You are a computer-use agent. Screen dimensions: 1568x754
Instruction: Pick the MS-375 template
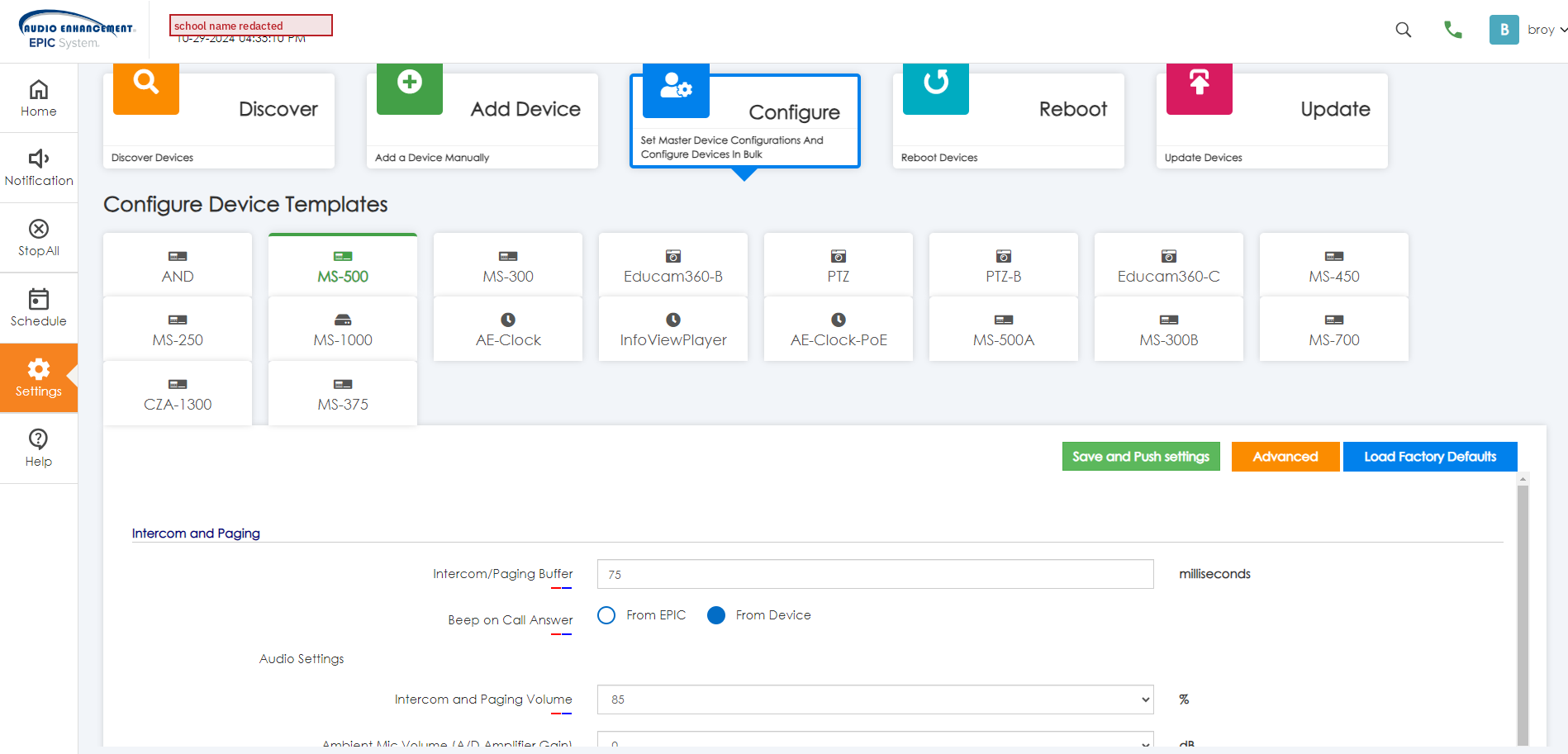343,393
